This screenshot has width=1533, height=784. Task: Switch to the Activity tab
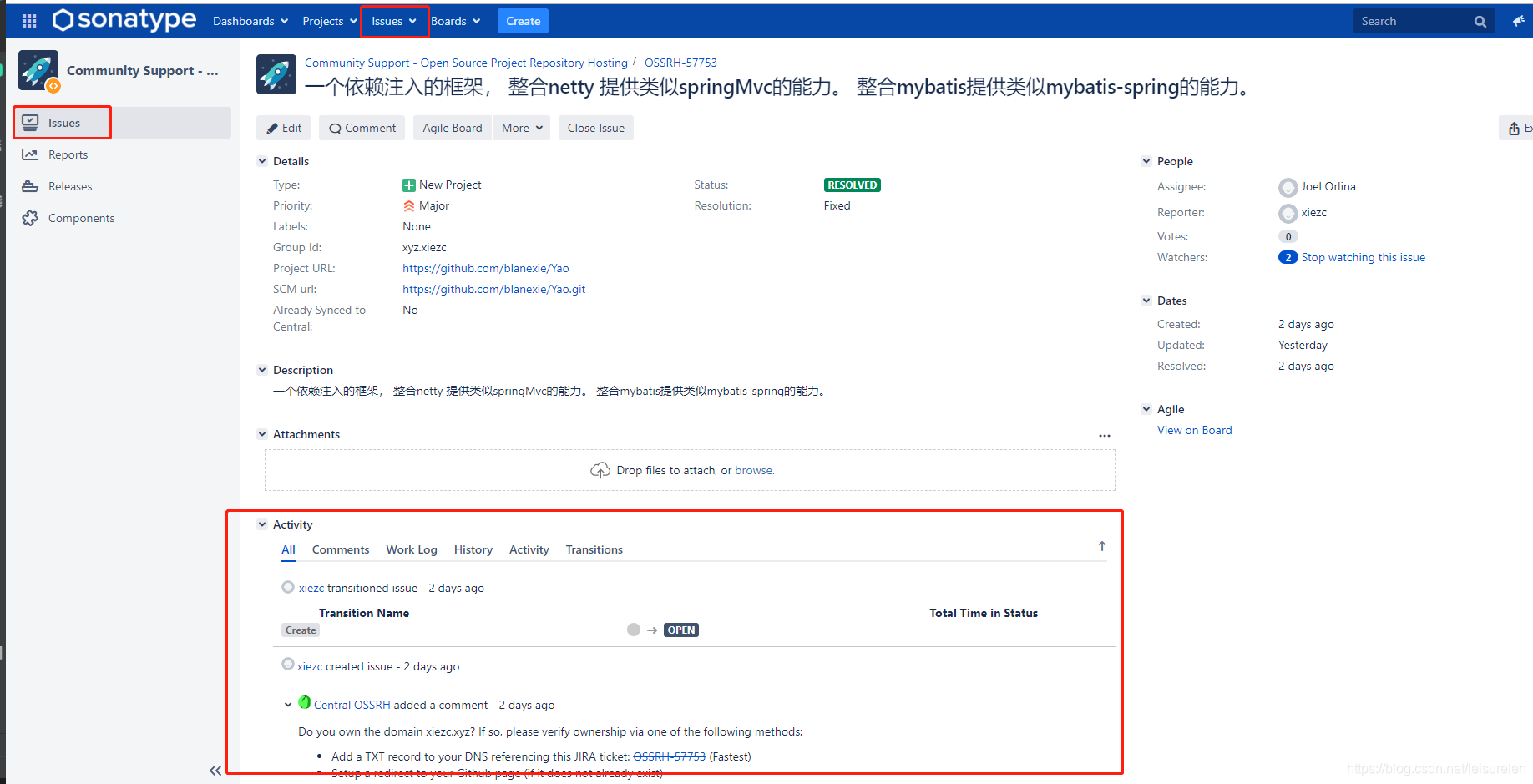click(529, 549)
